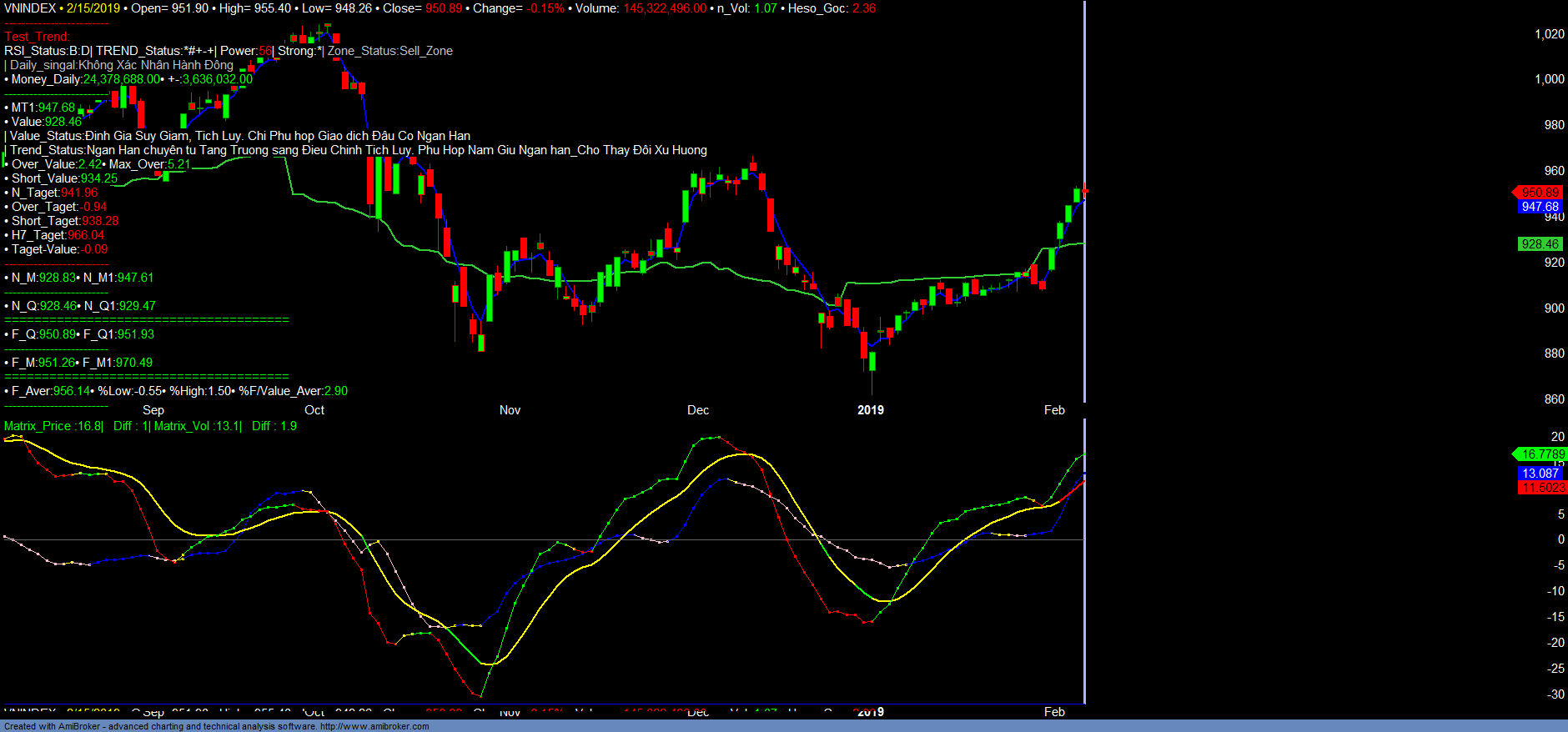Click the green 928.46 value tag
The width and height of the screenshot is (1568, 732).
pos(1539,244)
